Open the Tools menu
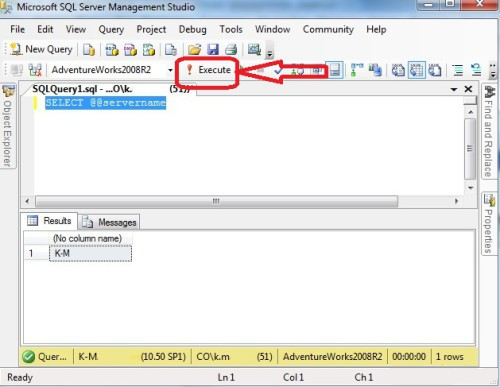 point(231,29)
